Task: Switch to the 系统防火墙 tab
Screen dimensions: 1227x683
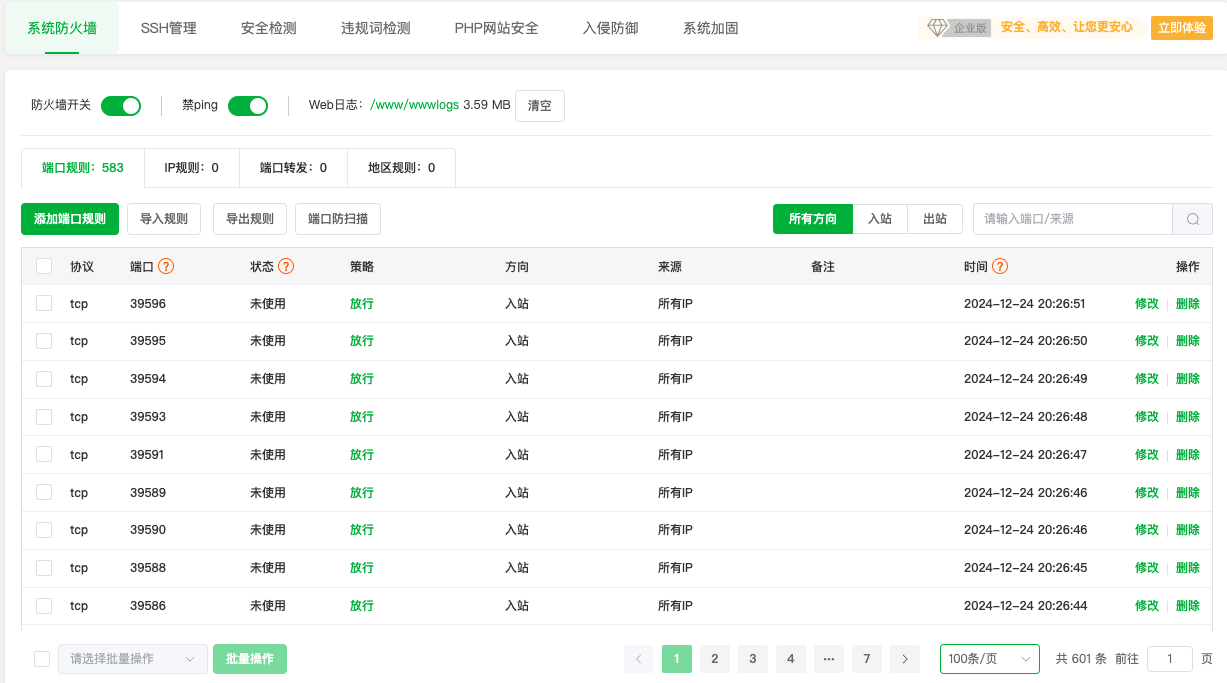Action: click(62, 28)
